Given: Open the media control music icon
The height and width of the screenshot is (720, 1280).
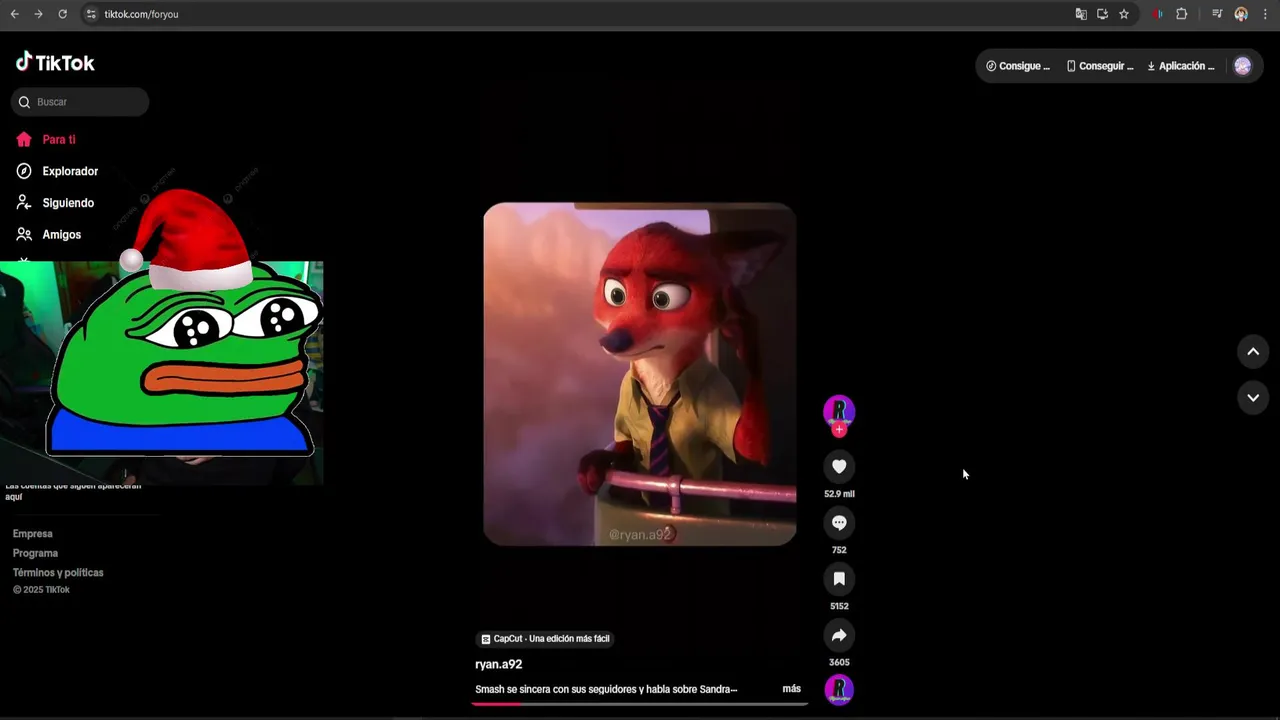Looking at the screenshot, I should coord(1217,14).
